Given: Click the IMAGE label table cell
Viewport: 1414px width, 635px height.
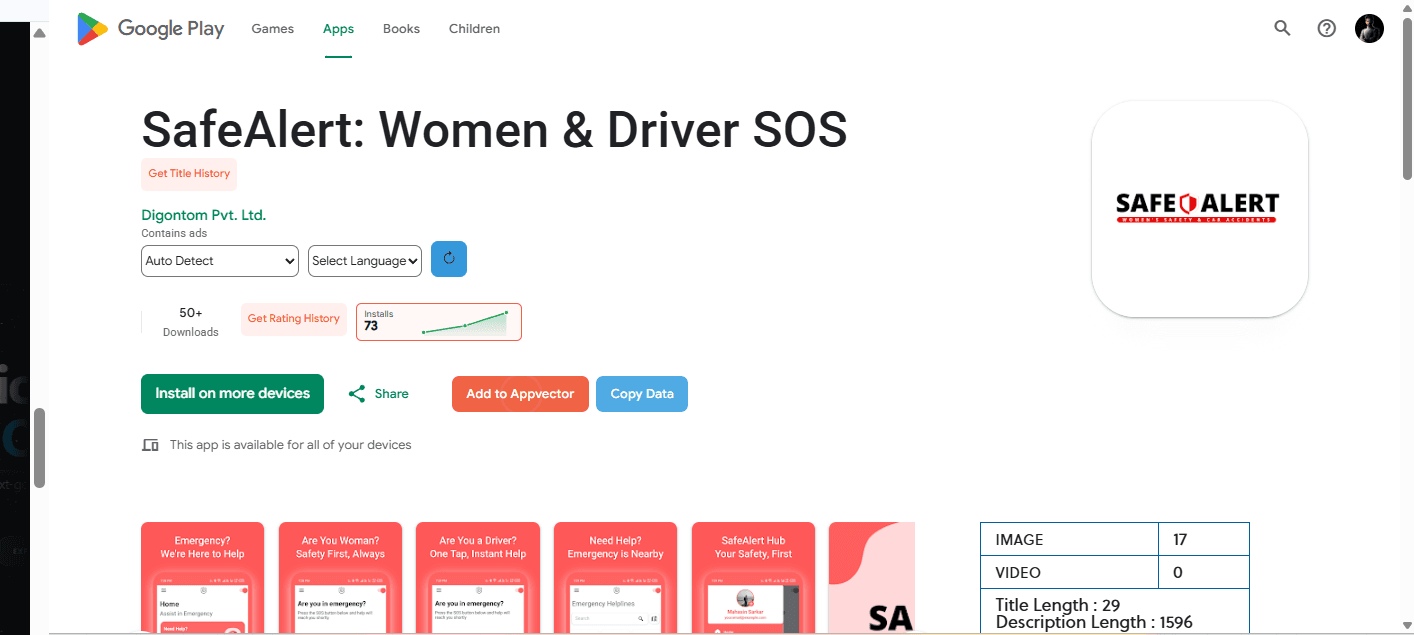Looking at the screenshot, I should click(x=1069, y=540).
